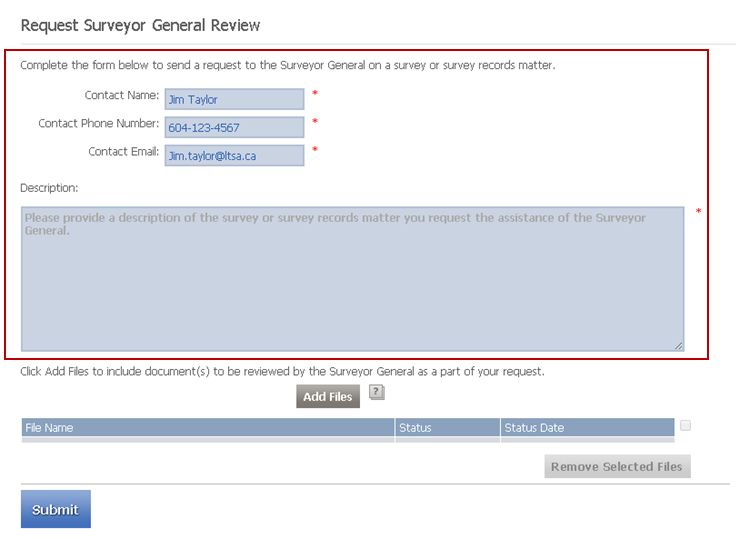The image size is (736, 539).
Task: Click the Contact Name label
Action: 122,95
